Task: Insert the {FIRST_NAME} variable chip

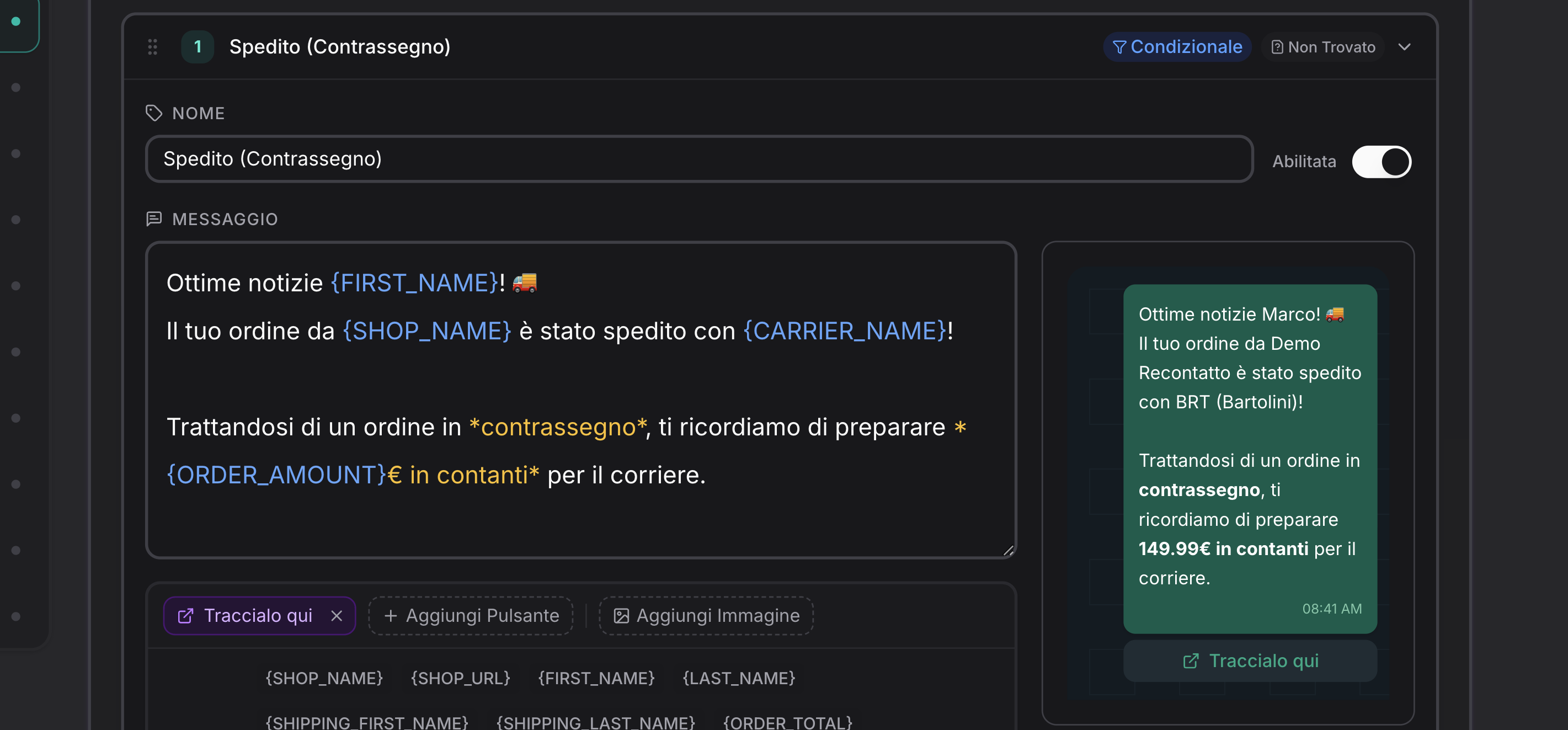Action: (x=596, y=678)
